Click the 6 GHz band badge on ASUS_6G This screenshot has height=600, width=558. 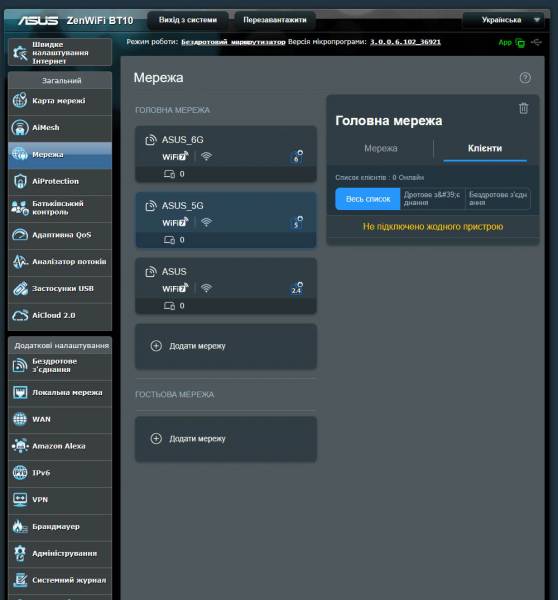pyautogui.click(x=297, y=157)
